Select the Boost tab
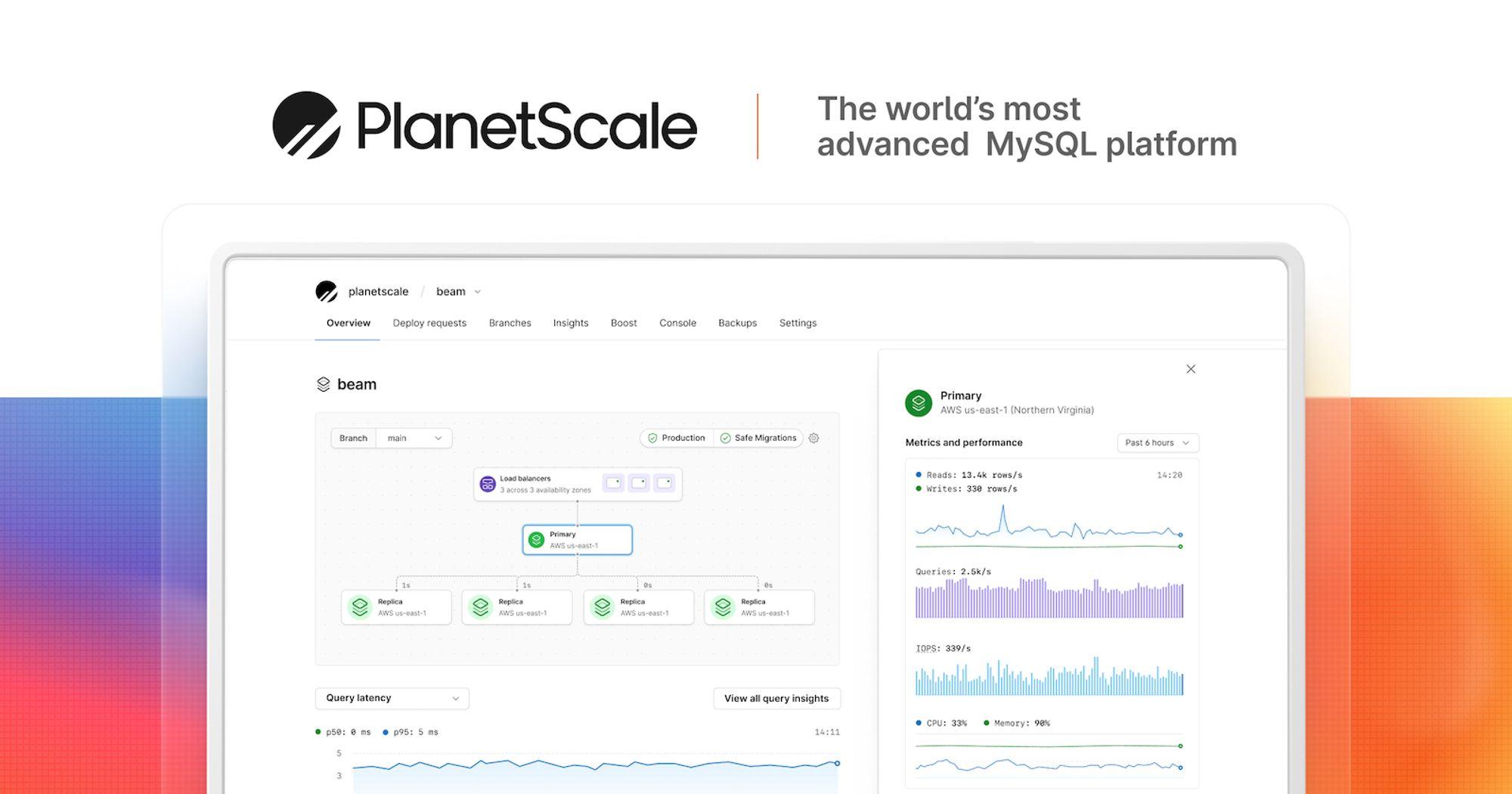This screenshot has height=794, width=1512. (624, 323)
